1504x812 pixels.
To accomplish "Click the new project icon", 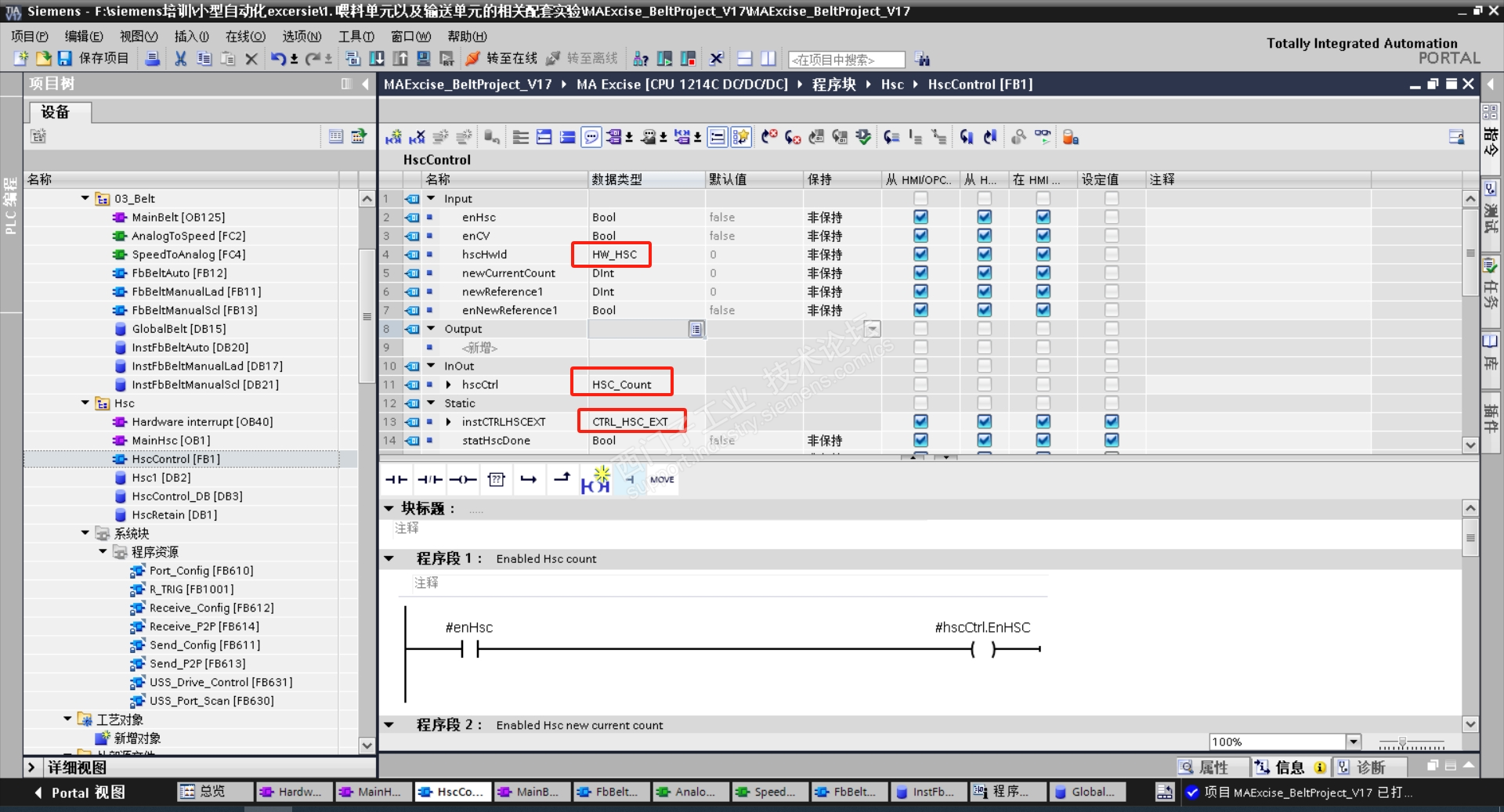I will [21, 59].
